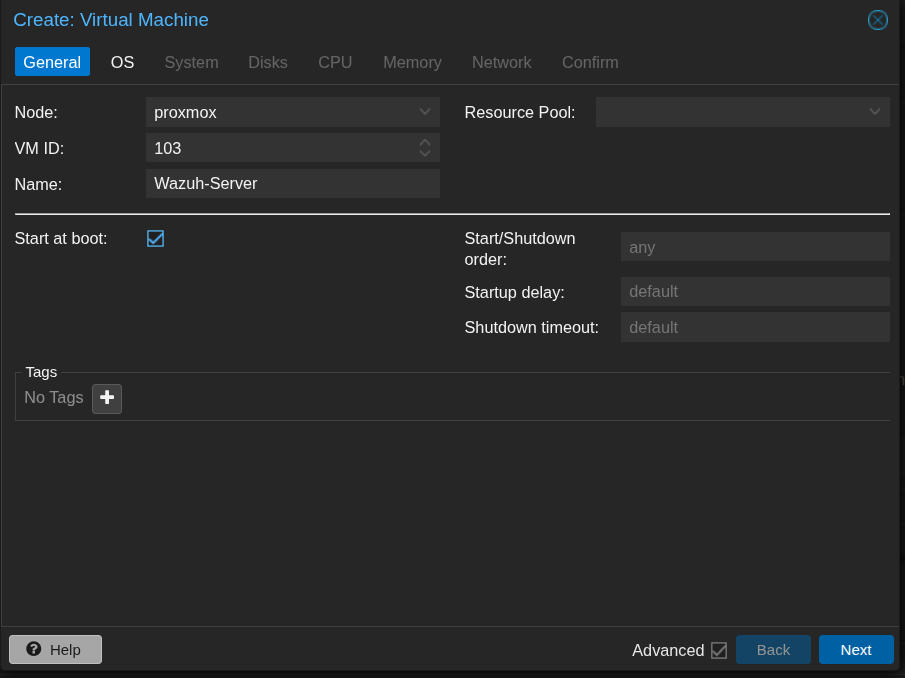Click the Startup delay input field
Image resolution: width=905 pixels, height=678 pixels.
pyautogui.click(x=754, y=292)
